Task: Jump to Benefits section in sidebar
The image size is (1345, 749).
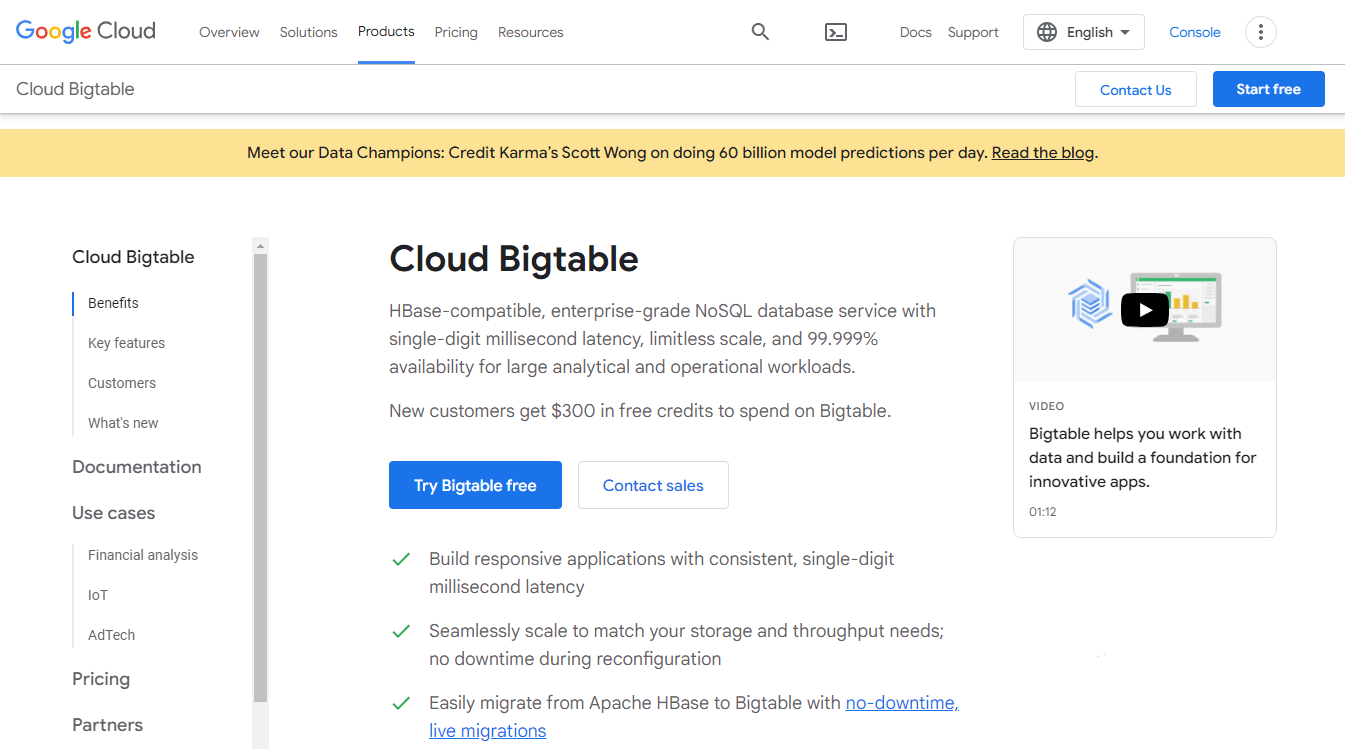Action: (x=113, y=303)
